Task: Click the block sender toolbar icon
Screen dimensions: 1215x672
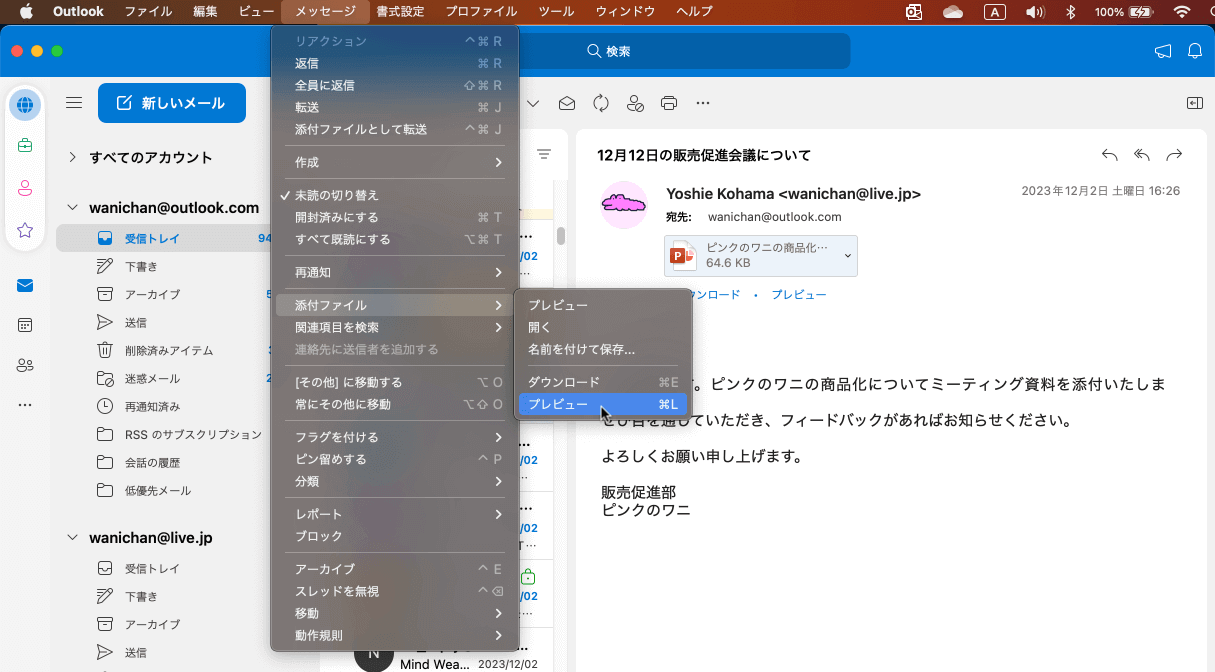Action: 635,103
